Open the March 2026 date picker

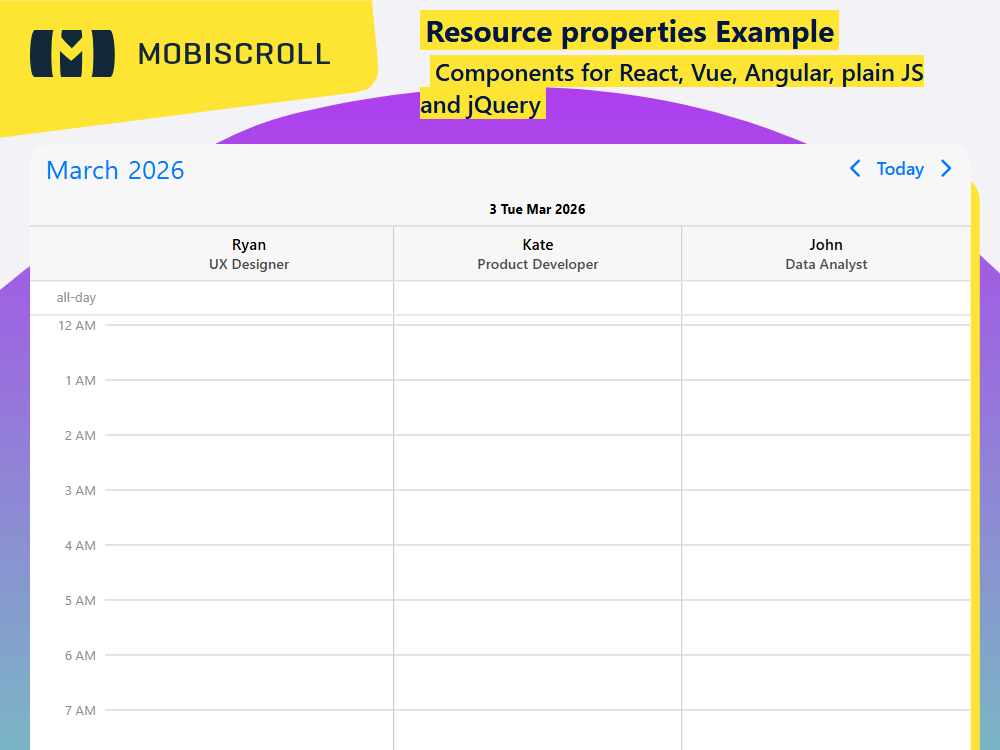point(115,170)
